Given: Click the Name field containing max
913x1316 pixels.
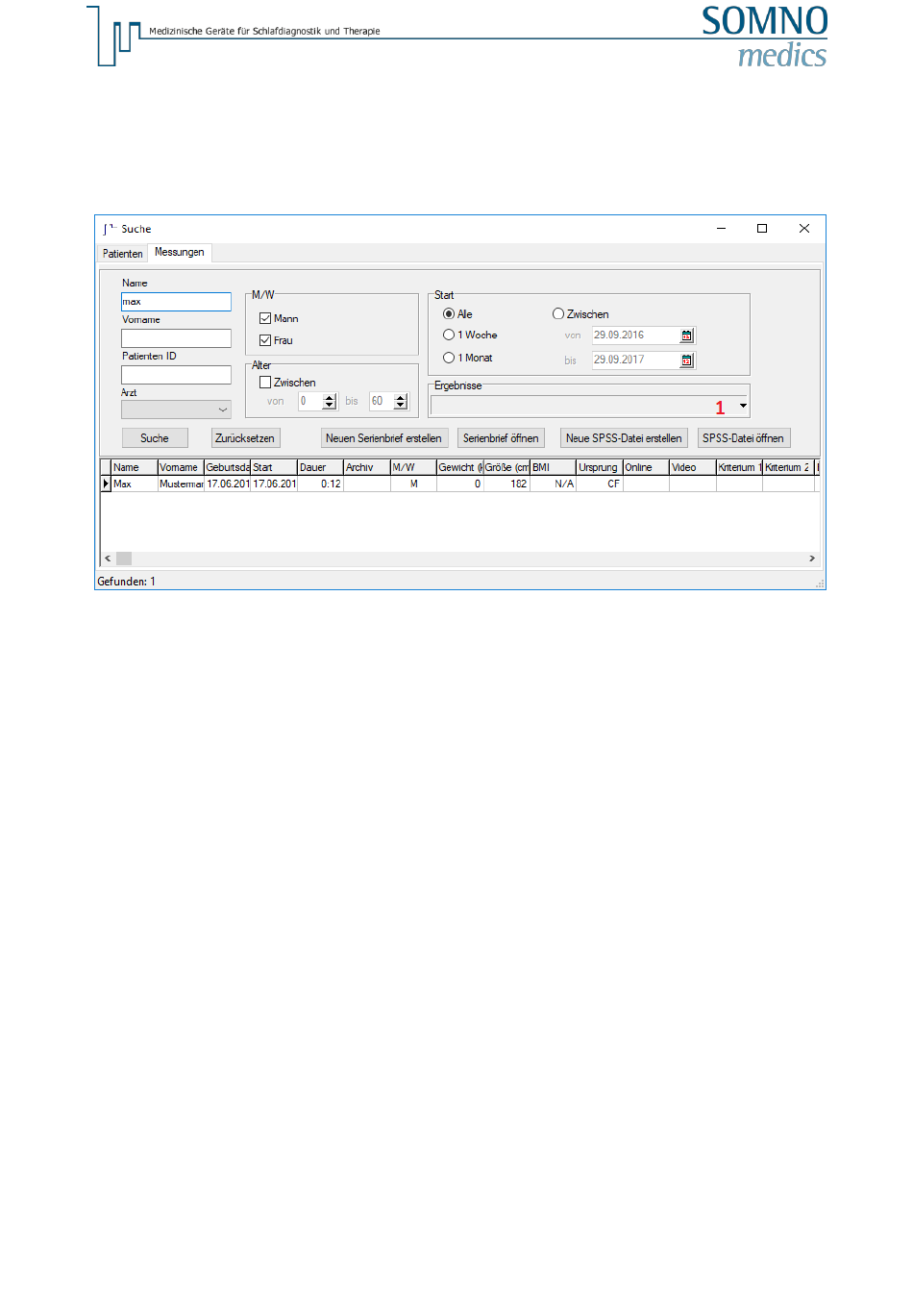Looking at the screenshot, I should pos(176,302).
